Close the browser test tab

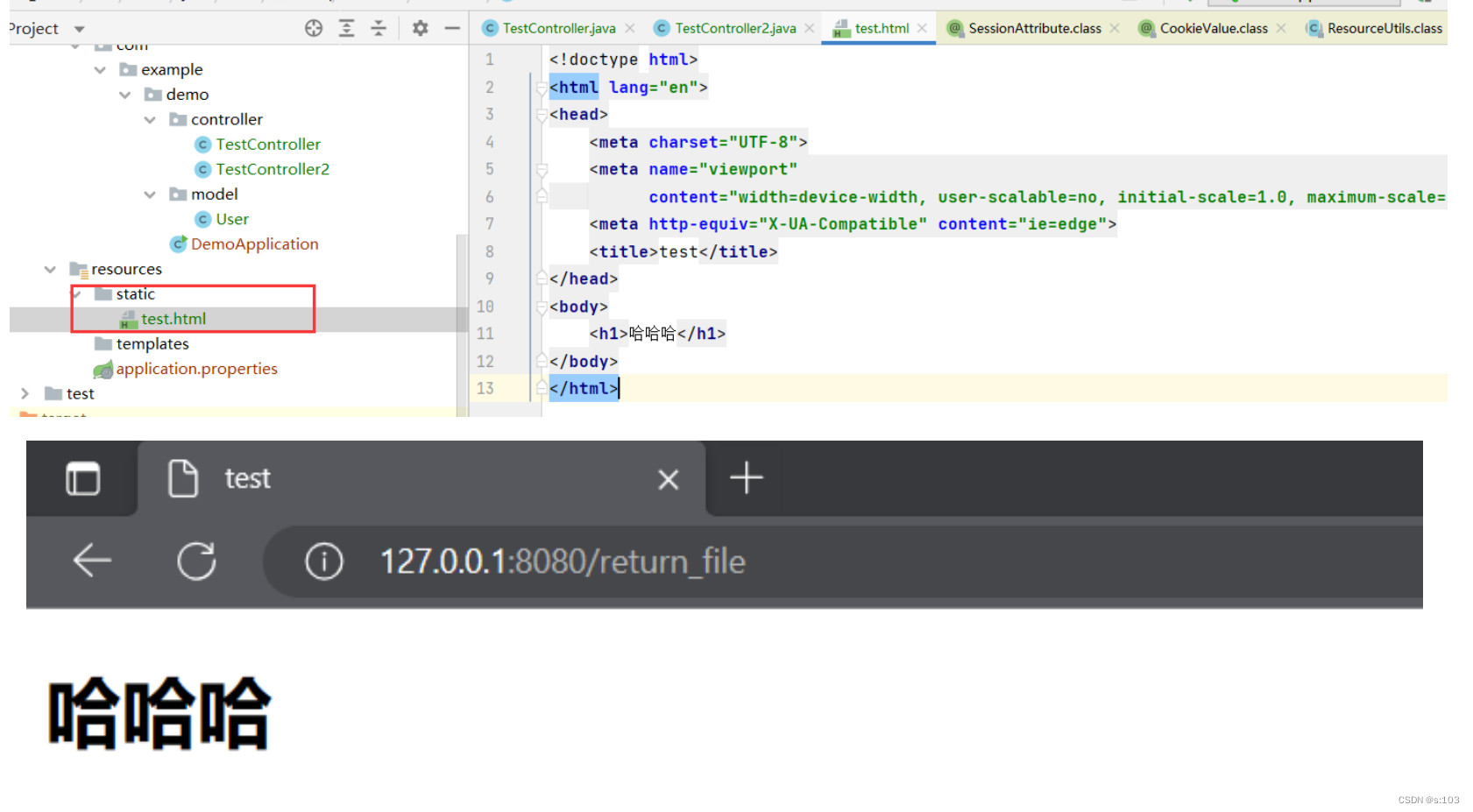point(669,480)
